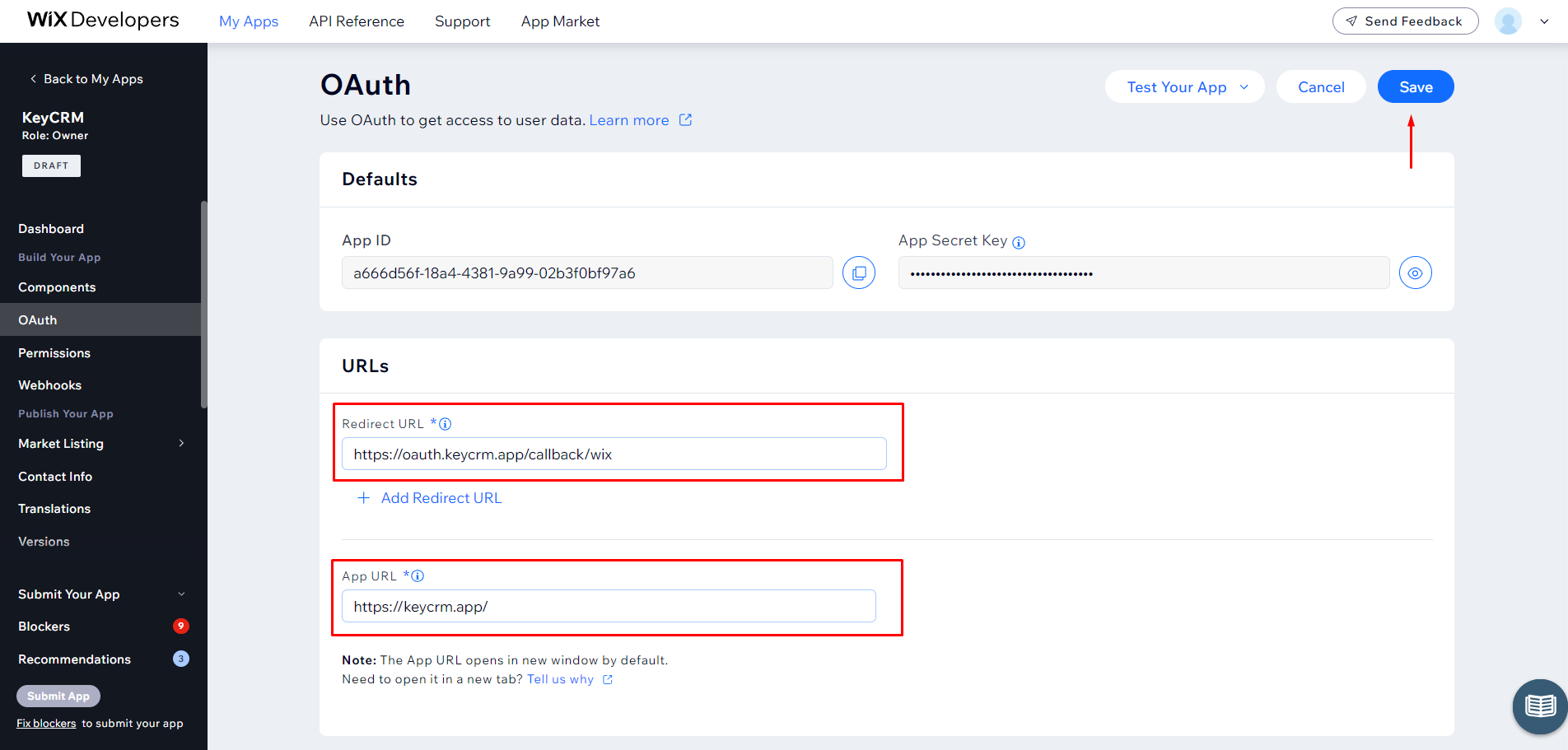The height and width of the screenshot is (750, 1568).
Task: Click the user avatar icon
Action: (1508, 21)
